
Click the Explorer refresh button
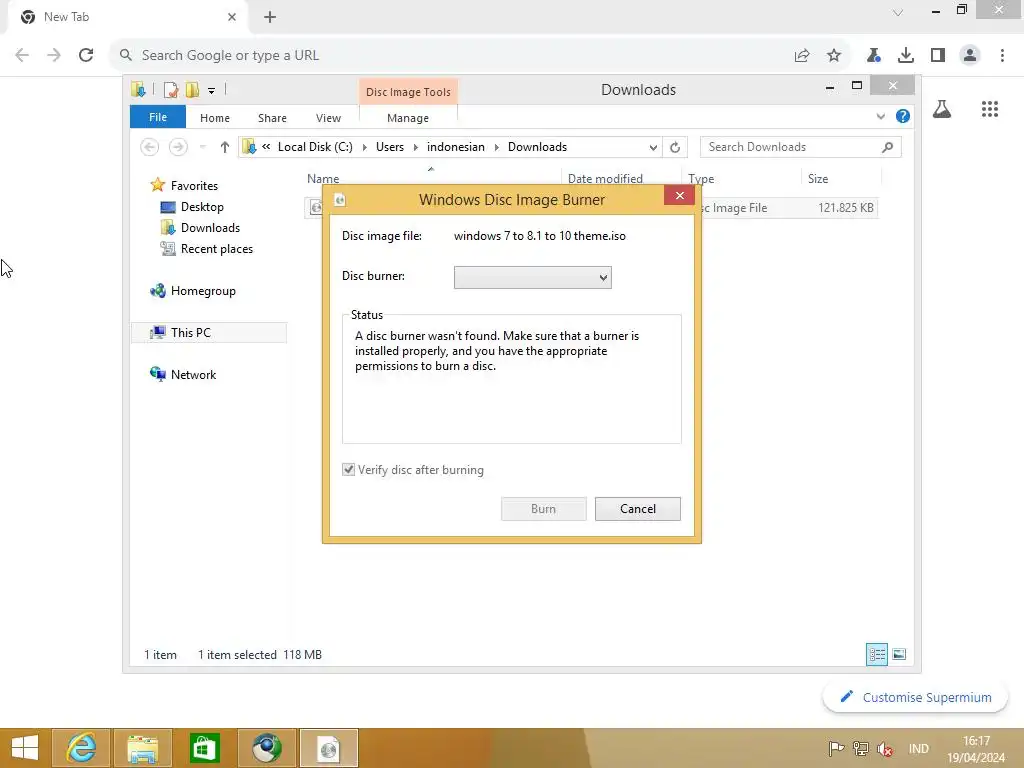pyautogui.click(x=675, y=148)
